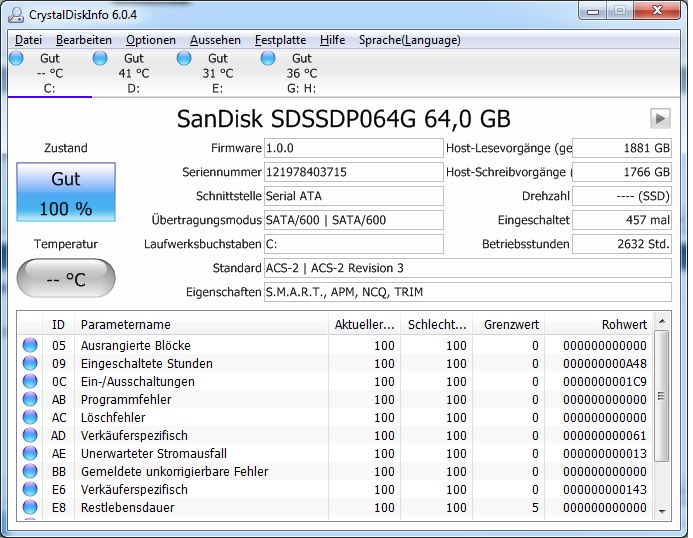Click status icon of Restlebensdauer row
The width and height of the screenshot is (693, 538).
[30, 507]
